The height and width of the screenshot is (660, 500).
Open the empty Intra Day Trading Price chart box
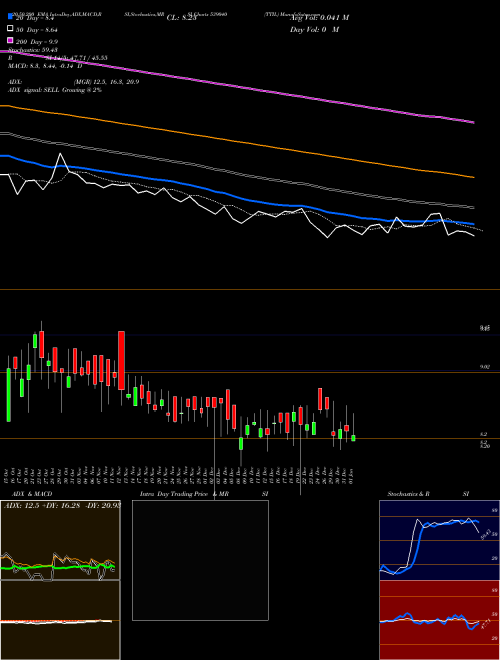tap(200, 560)
